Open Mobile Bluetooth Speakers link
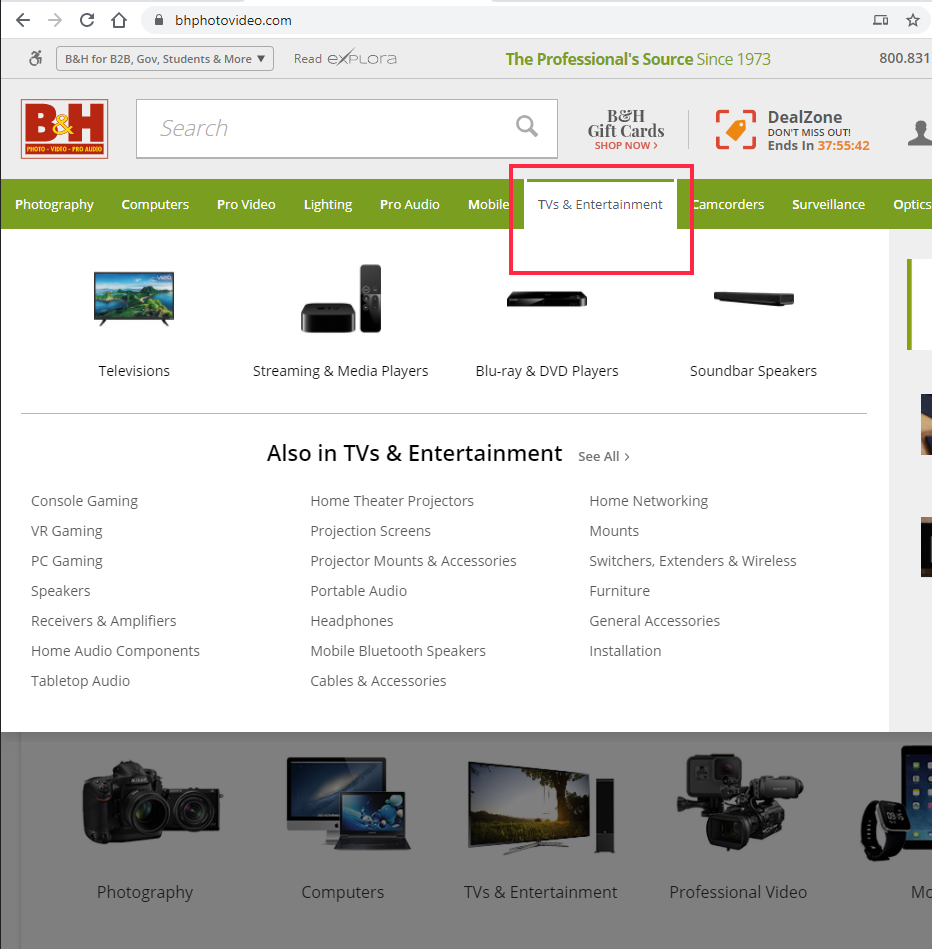 tap(398, 651)
